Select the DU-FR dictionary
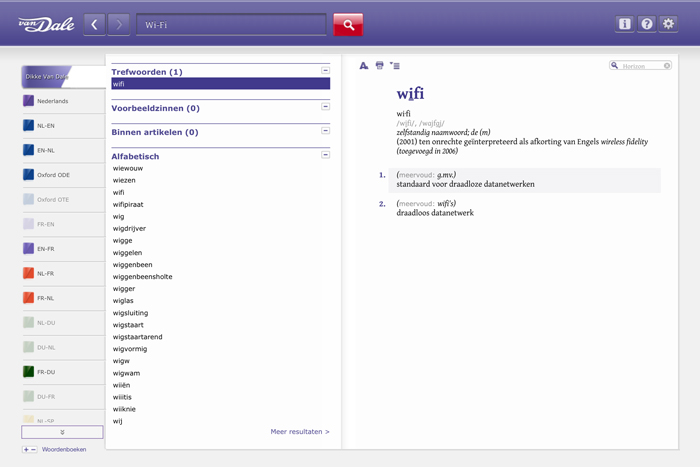 click(63, 396)
